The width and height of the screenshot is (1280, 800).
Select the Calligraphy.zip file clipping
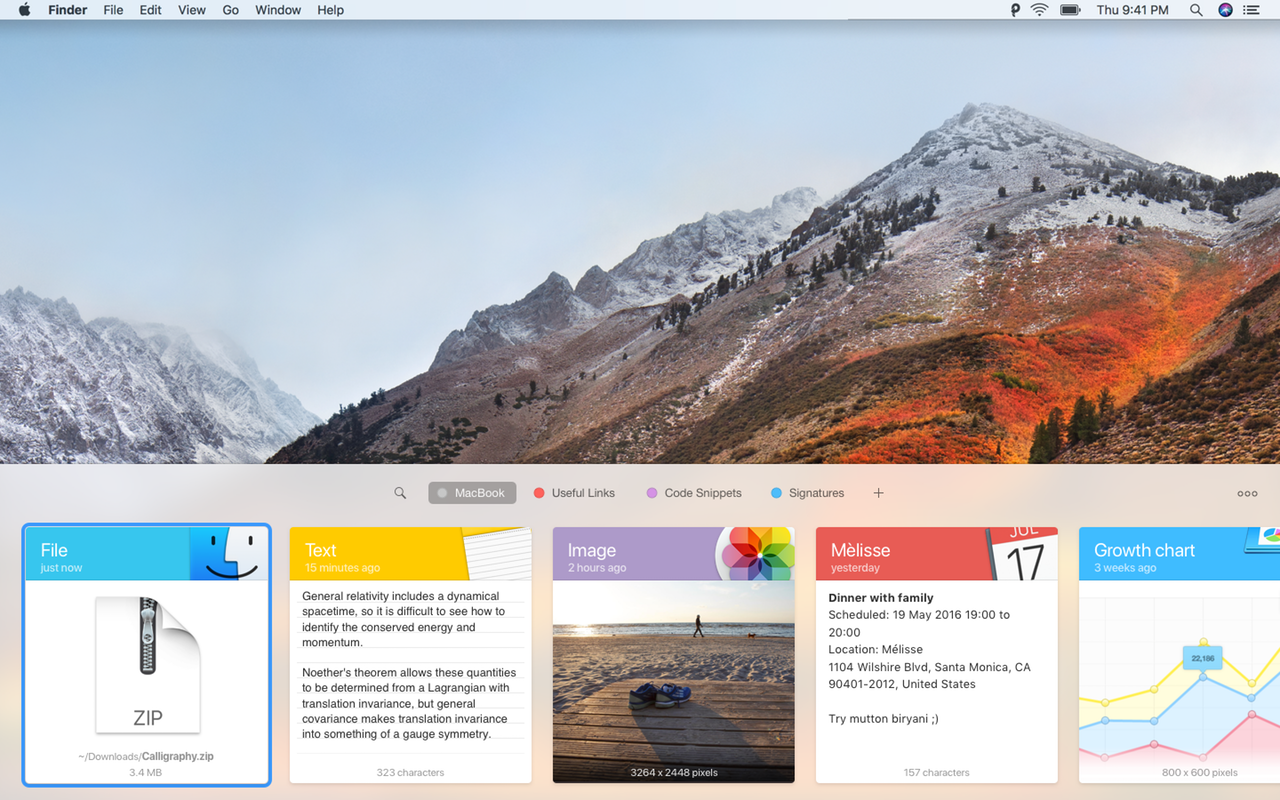pyautogui.click(x=147, y=655)
